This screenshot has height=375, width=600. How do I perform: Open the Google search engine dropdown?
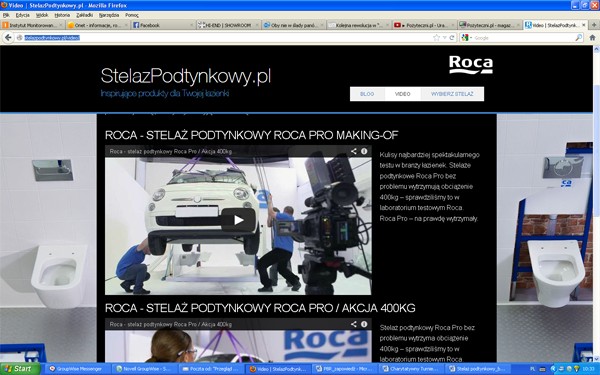click(467, 38)
